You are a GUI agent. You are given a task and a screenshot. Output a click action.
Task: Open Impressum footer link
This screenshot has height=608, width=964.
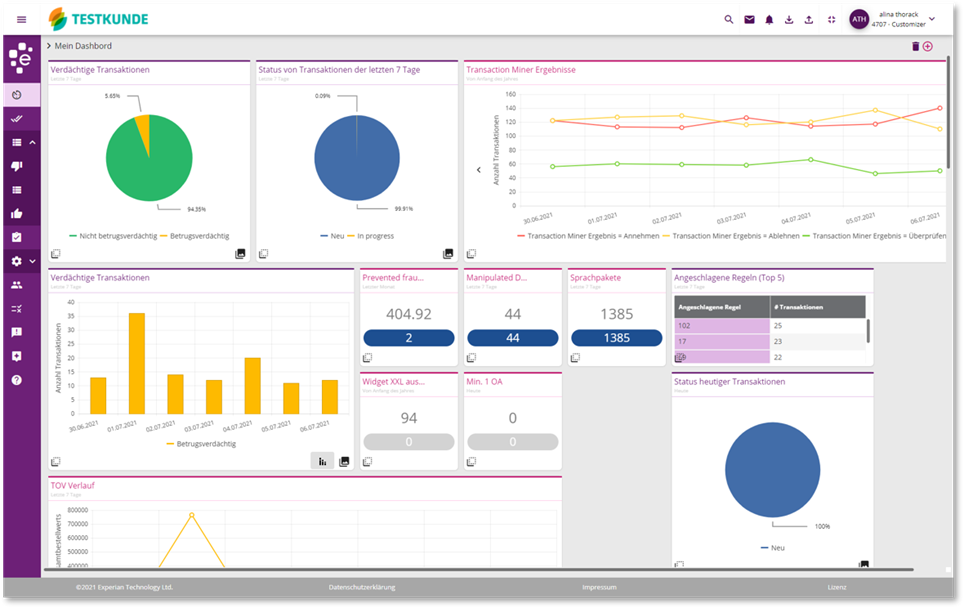click(x=599, y=587)
